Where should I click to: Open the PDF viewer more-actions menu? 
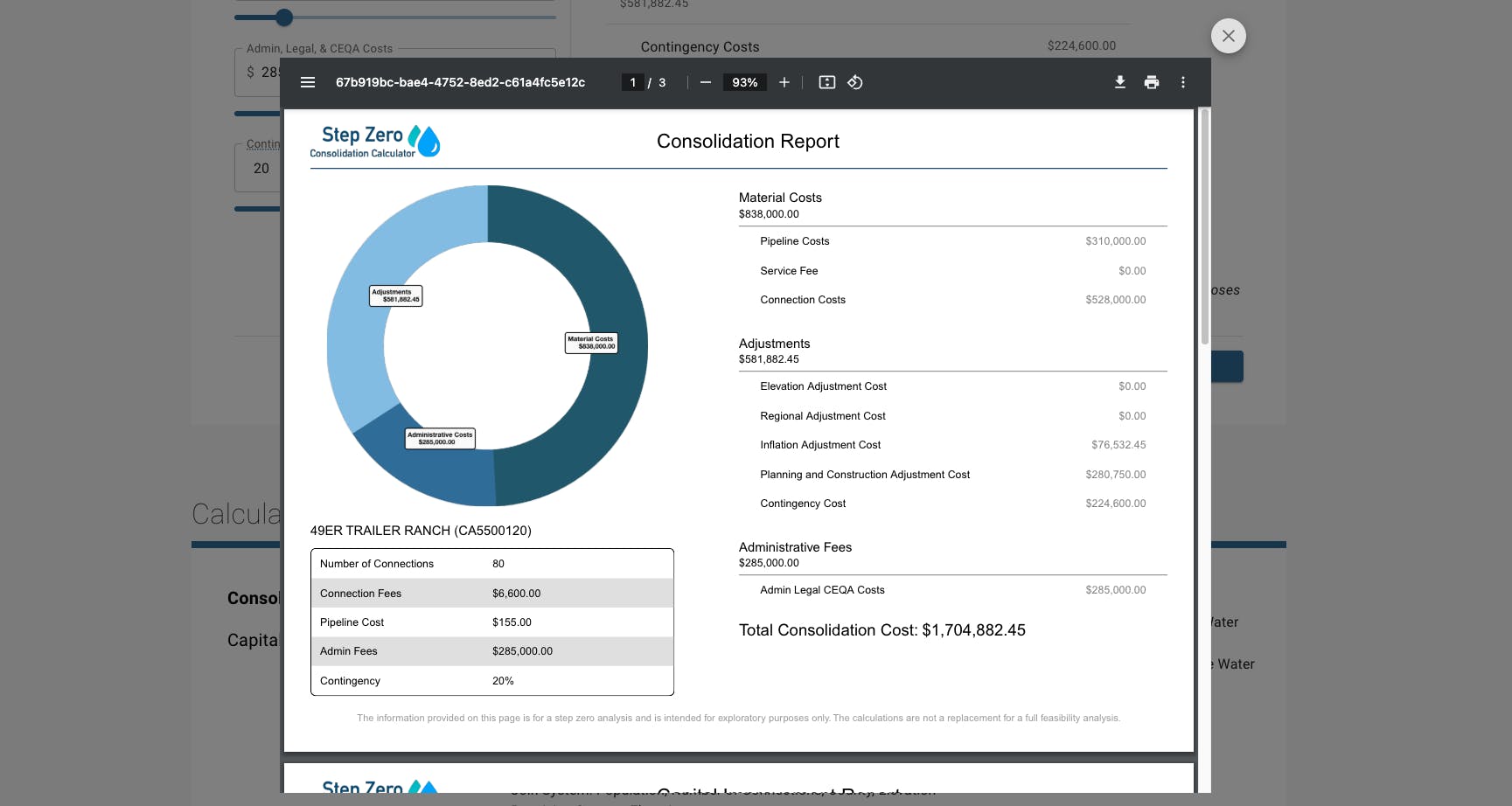(1183, 82)
